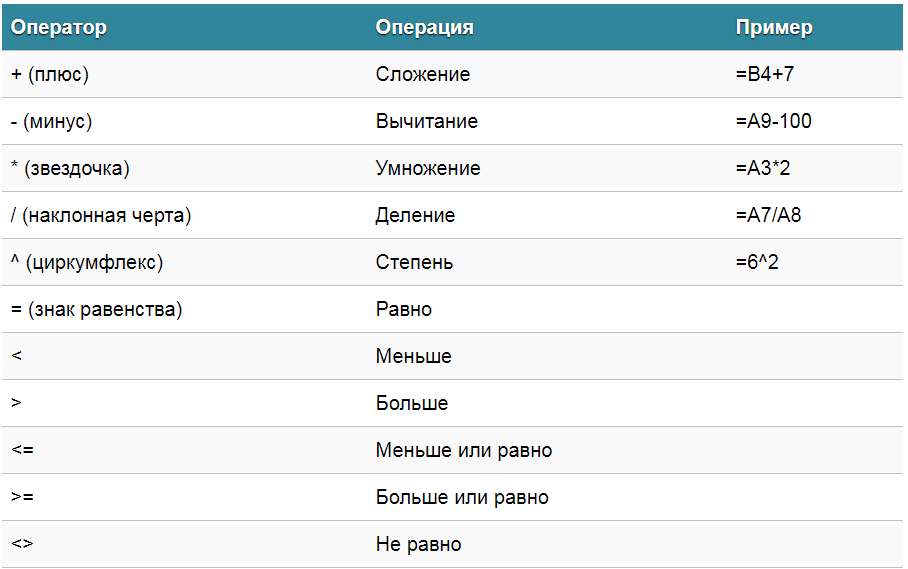Click the '<>' not-equal operator symbol

pyautogui.click(x=22, y=544)
